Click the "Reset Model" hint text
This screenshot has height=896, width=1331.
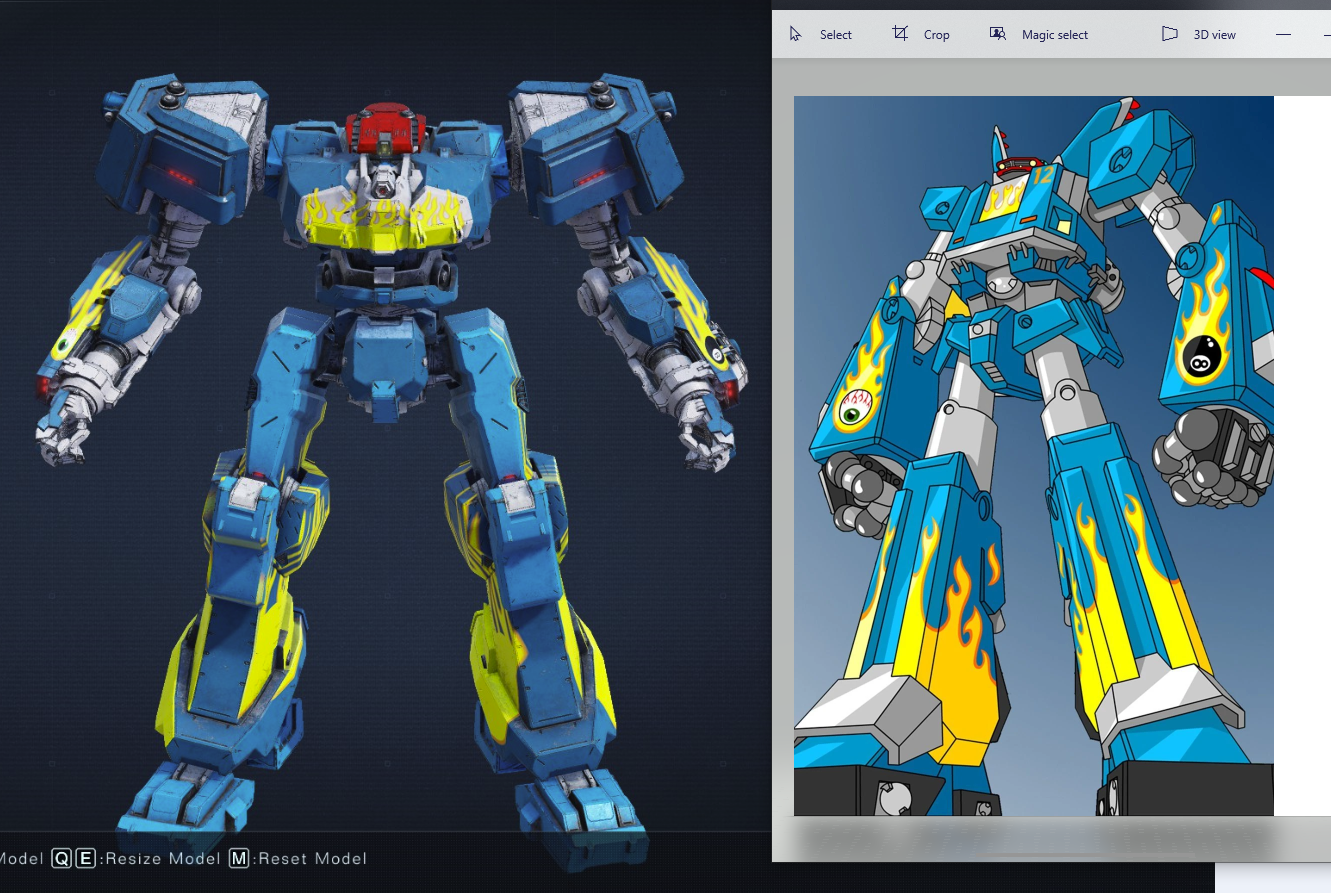point(312,859)
